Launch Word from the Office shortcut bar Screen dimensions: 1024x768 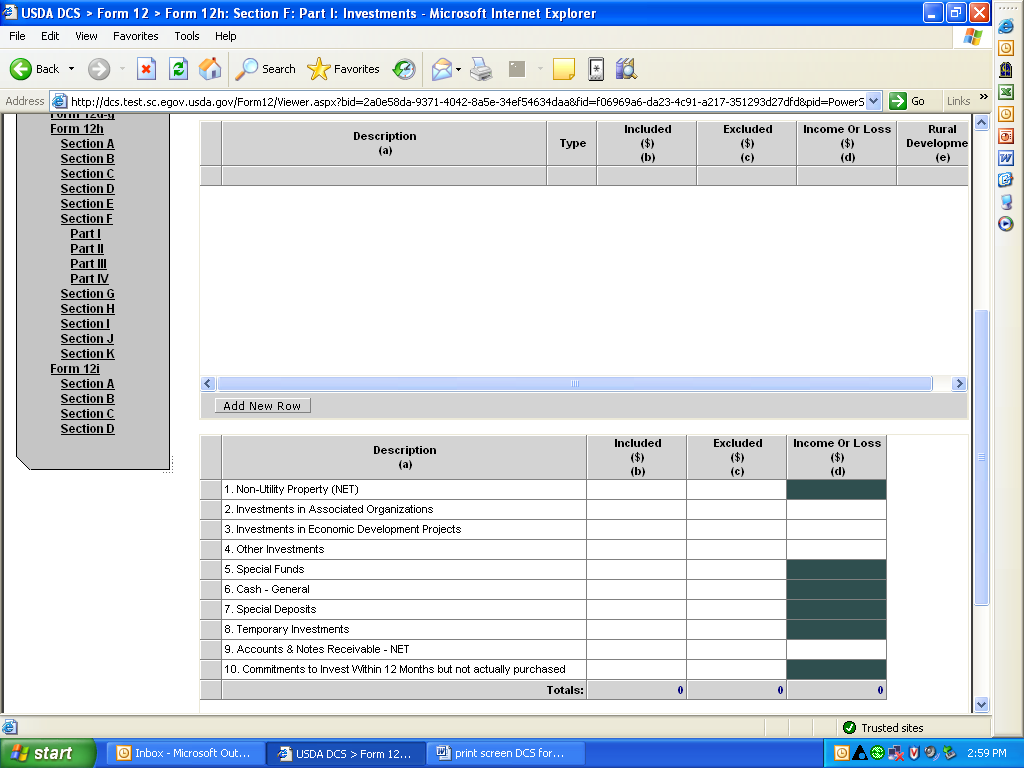click(x=1006, y=158)
